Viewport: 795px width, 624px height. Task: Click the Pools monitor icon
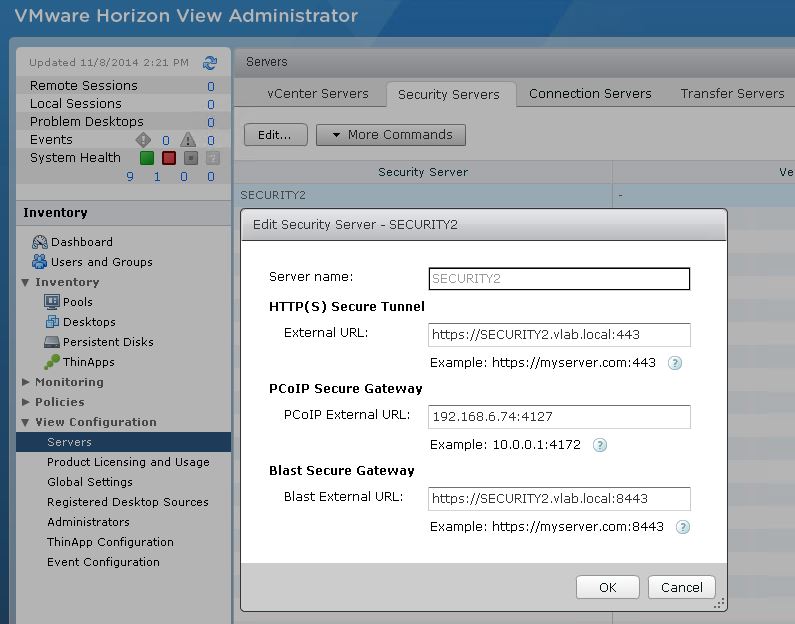point(52,302)
